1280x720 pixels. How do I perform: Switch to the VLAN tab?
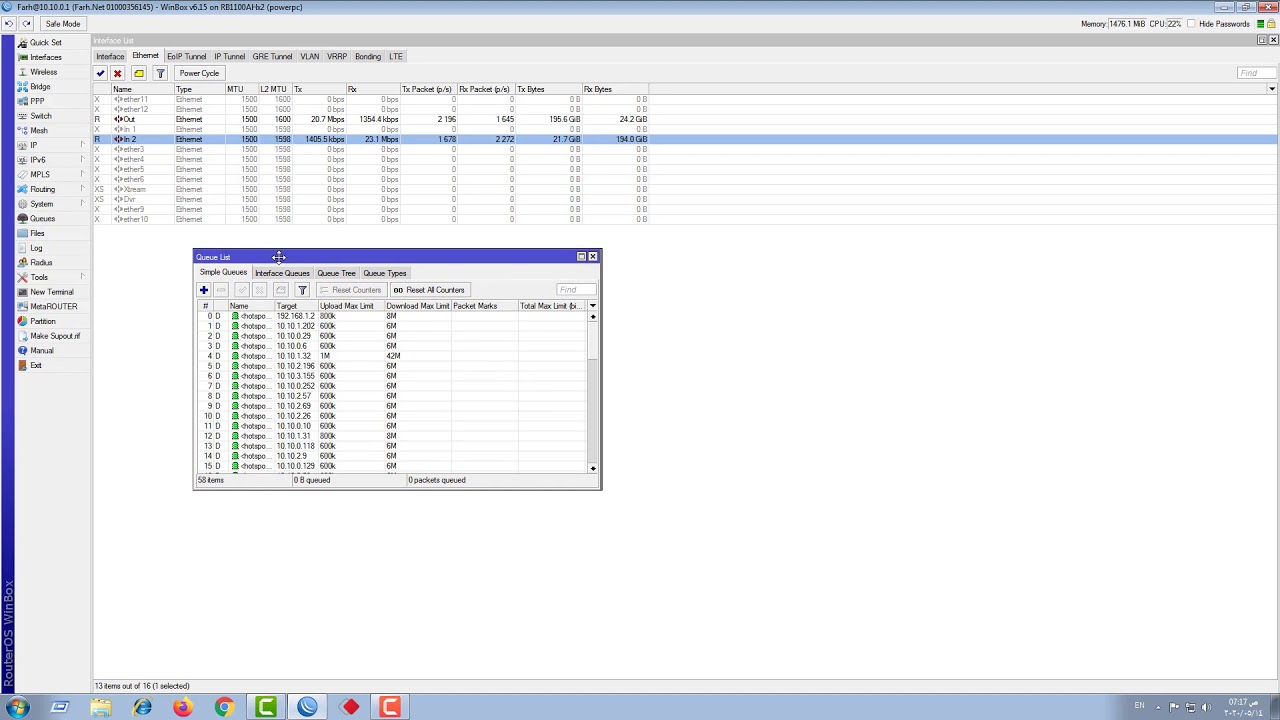pos(310,57)
